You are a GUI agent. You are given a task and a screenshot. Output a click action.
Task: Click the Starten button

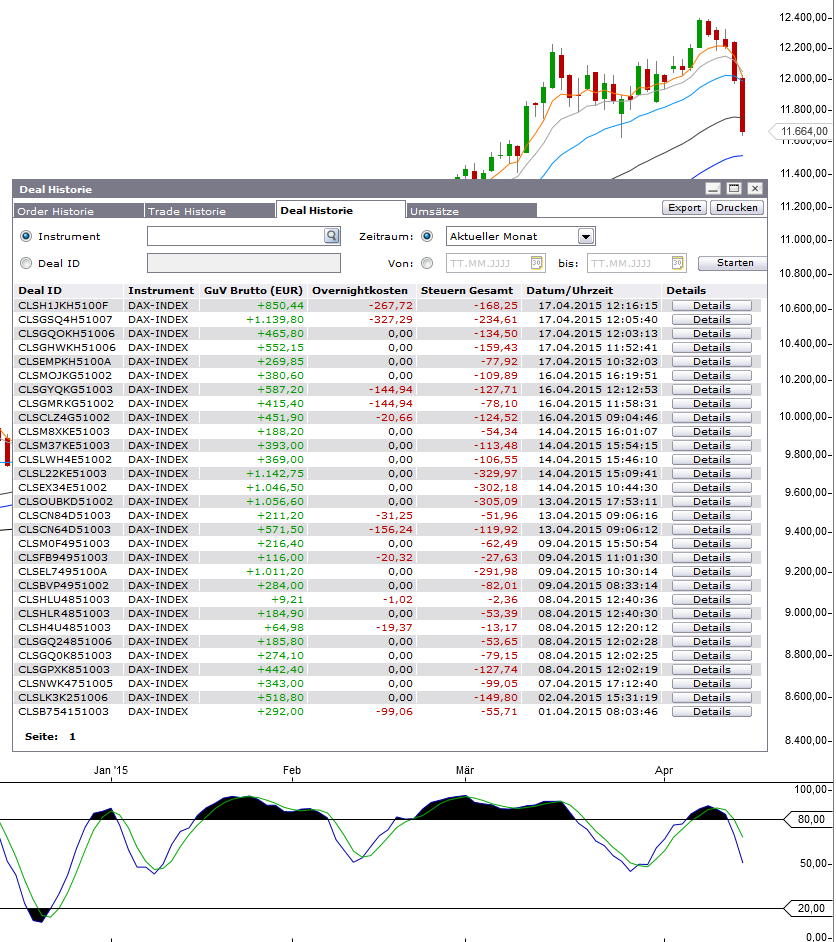733,263
